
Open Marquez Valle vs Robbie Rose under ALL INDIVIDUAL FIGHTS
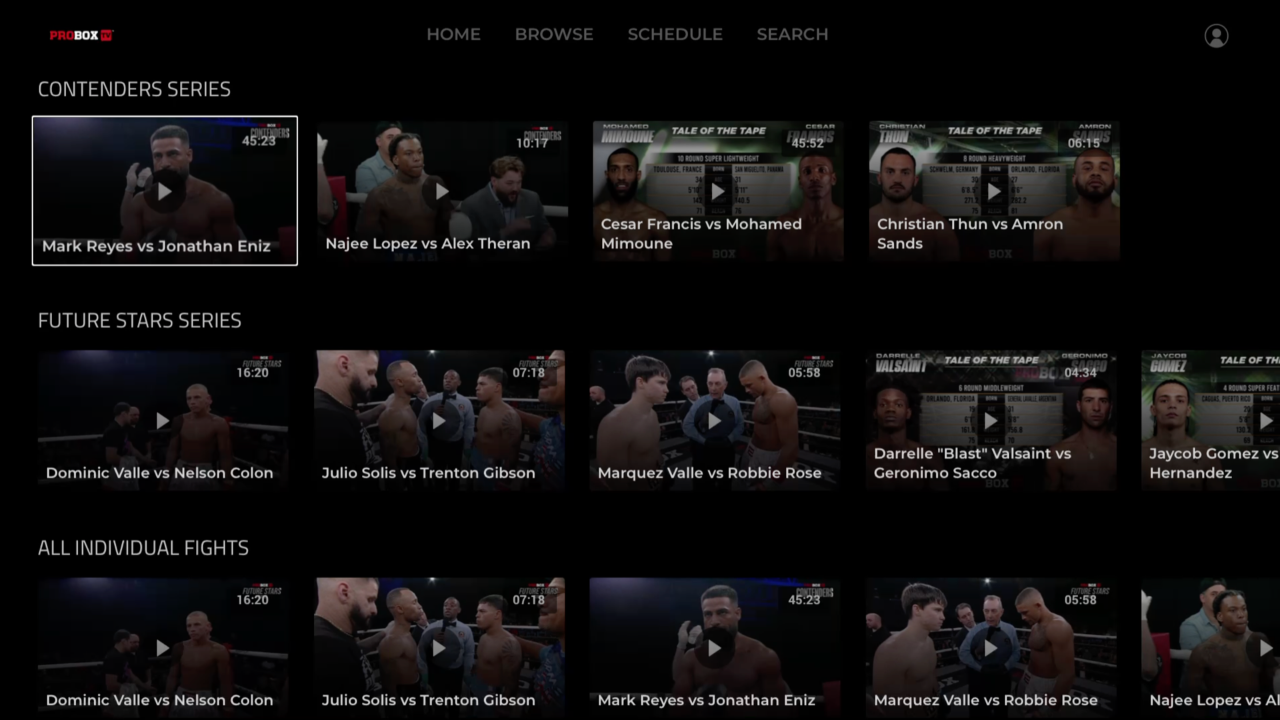coord(990,648)
